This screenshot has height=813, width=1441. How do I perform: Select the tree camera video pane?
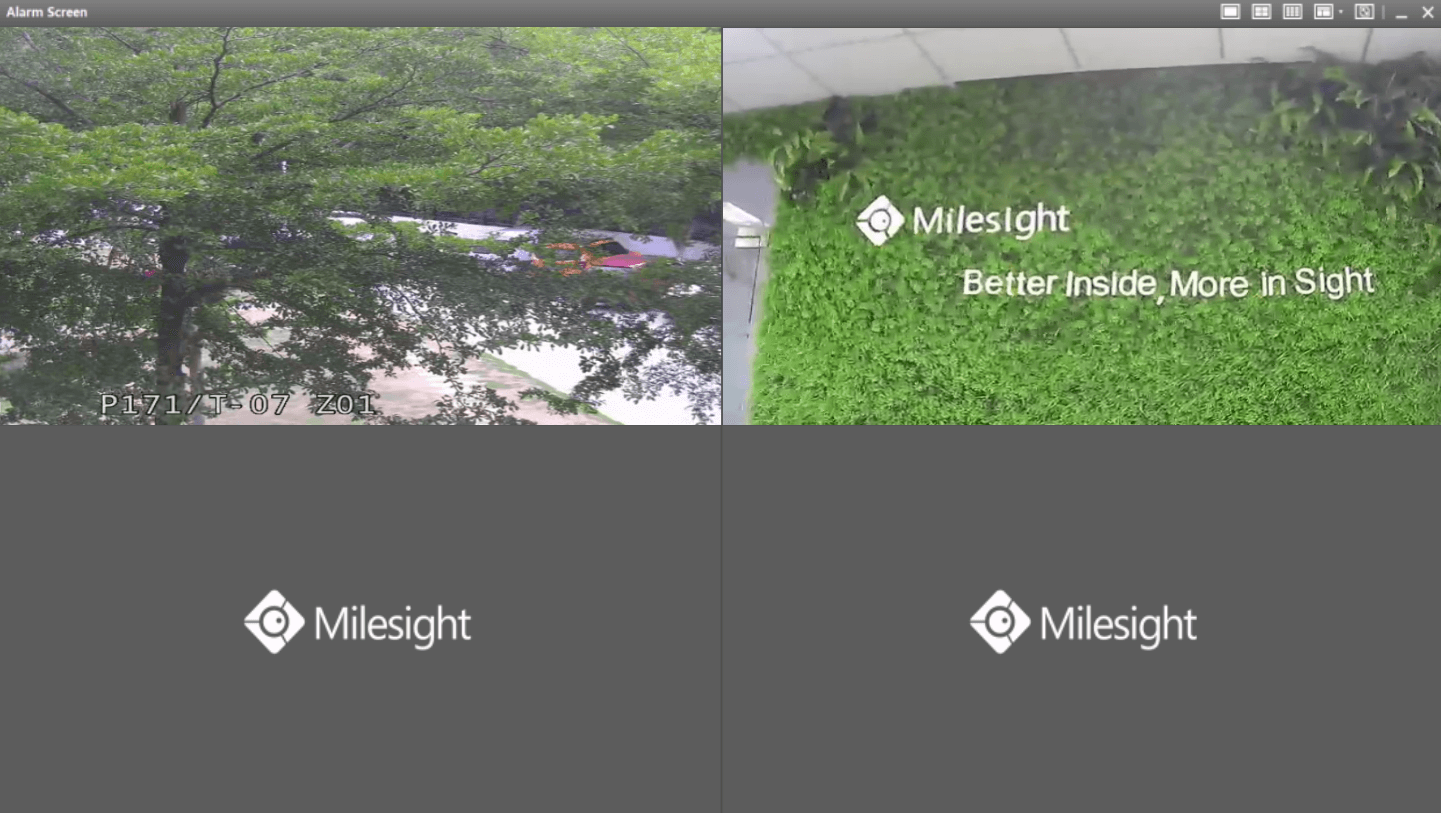(360, 226)
